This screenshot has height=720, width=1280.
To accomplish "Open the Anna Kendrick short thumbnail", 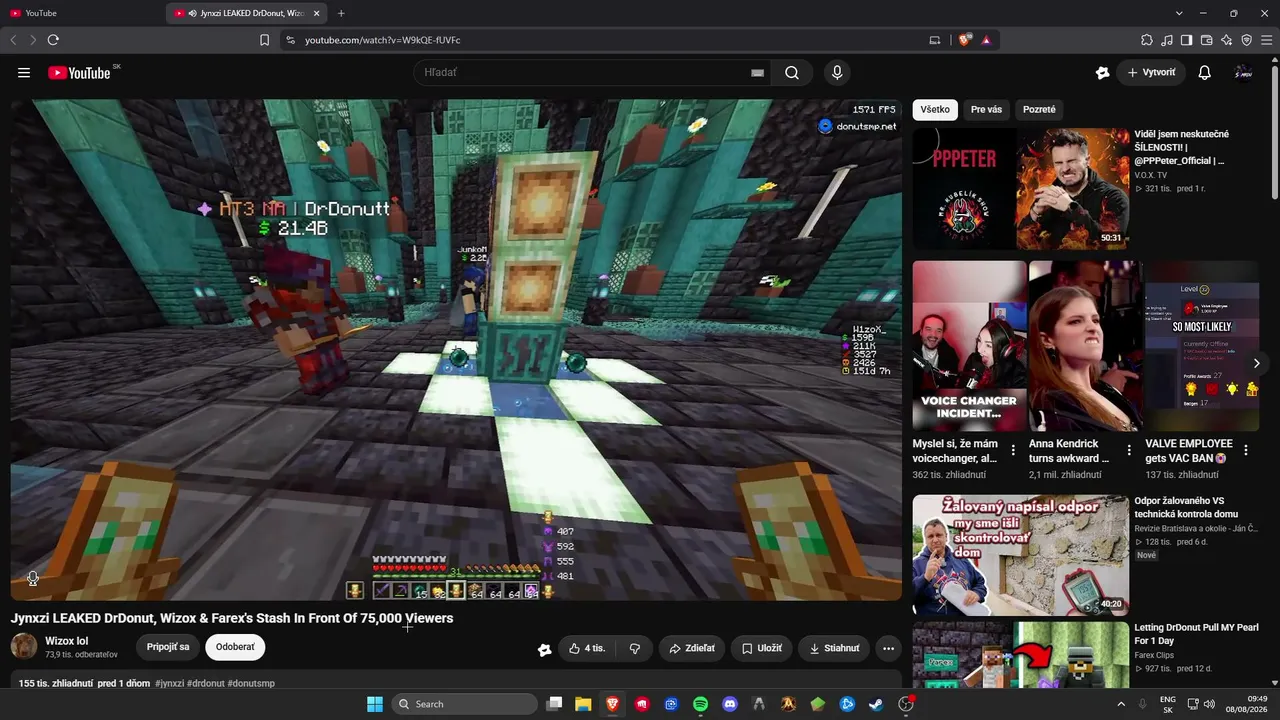I will coord(1085,346).
